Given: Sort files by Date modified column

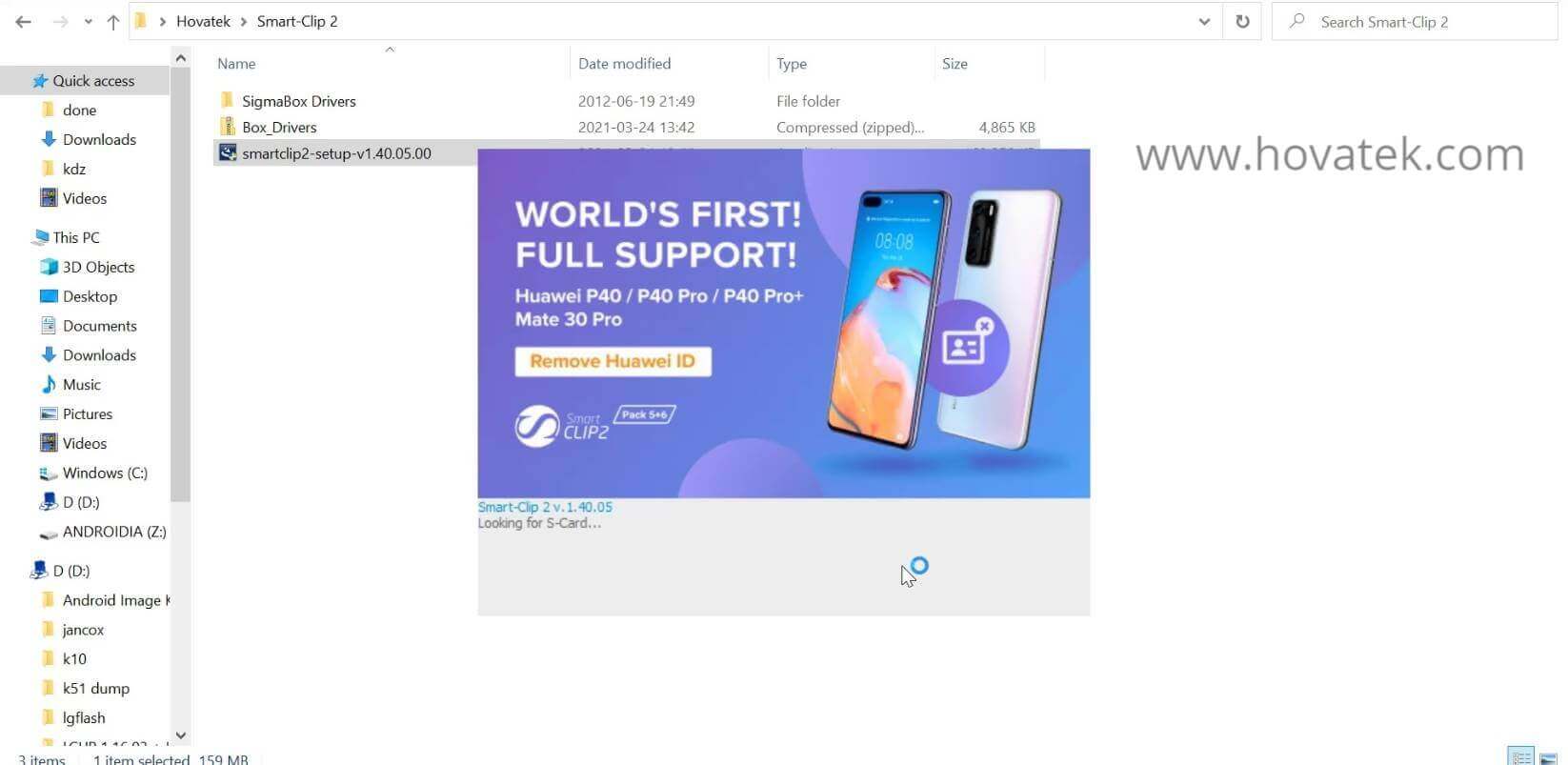Looking at the screenshot, I should (x=624, y=64).
